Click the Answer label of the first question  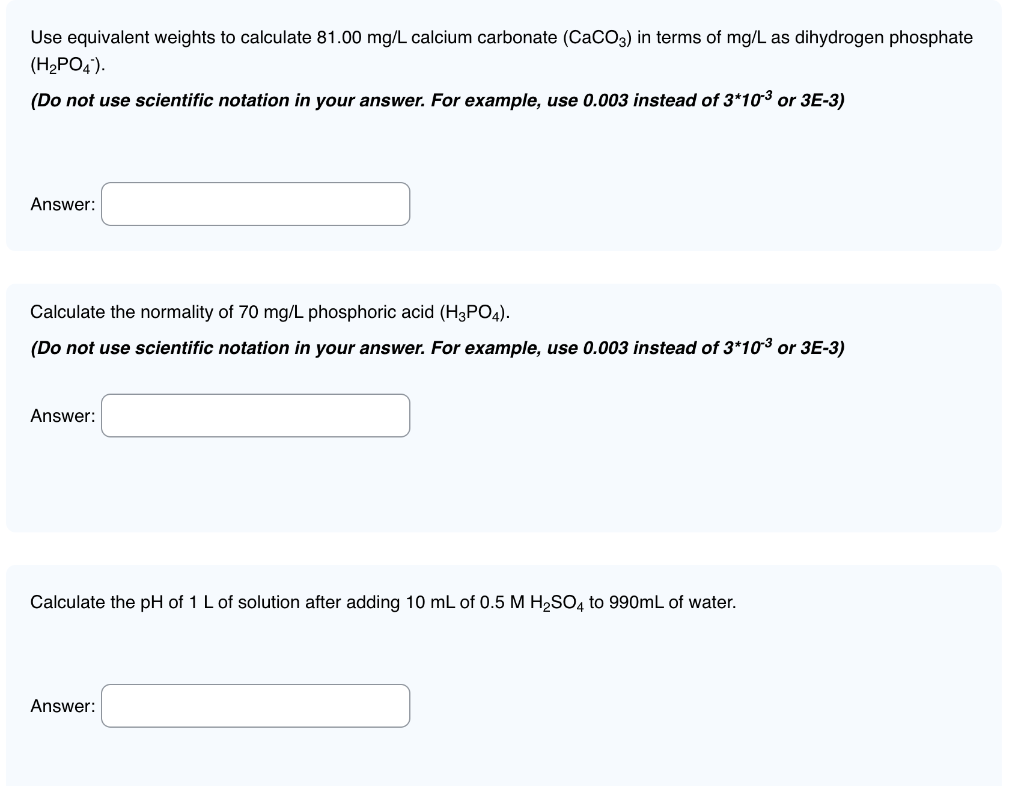click(62, 204)
